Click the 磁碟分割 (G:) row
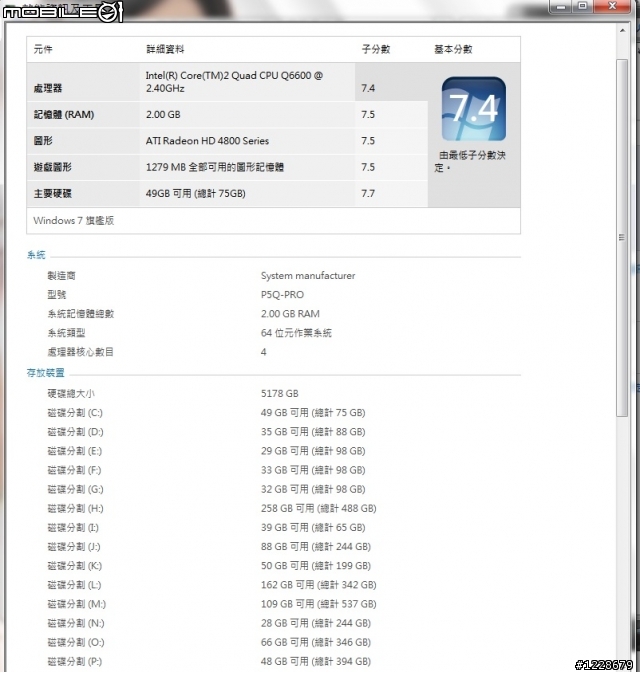 tap(206, 489)
